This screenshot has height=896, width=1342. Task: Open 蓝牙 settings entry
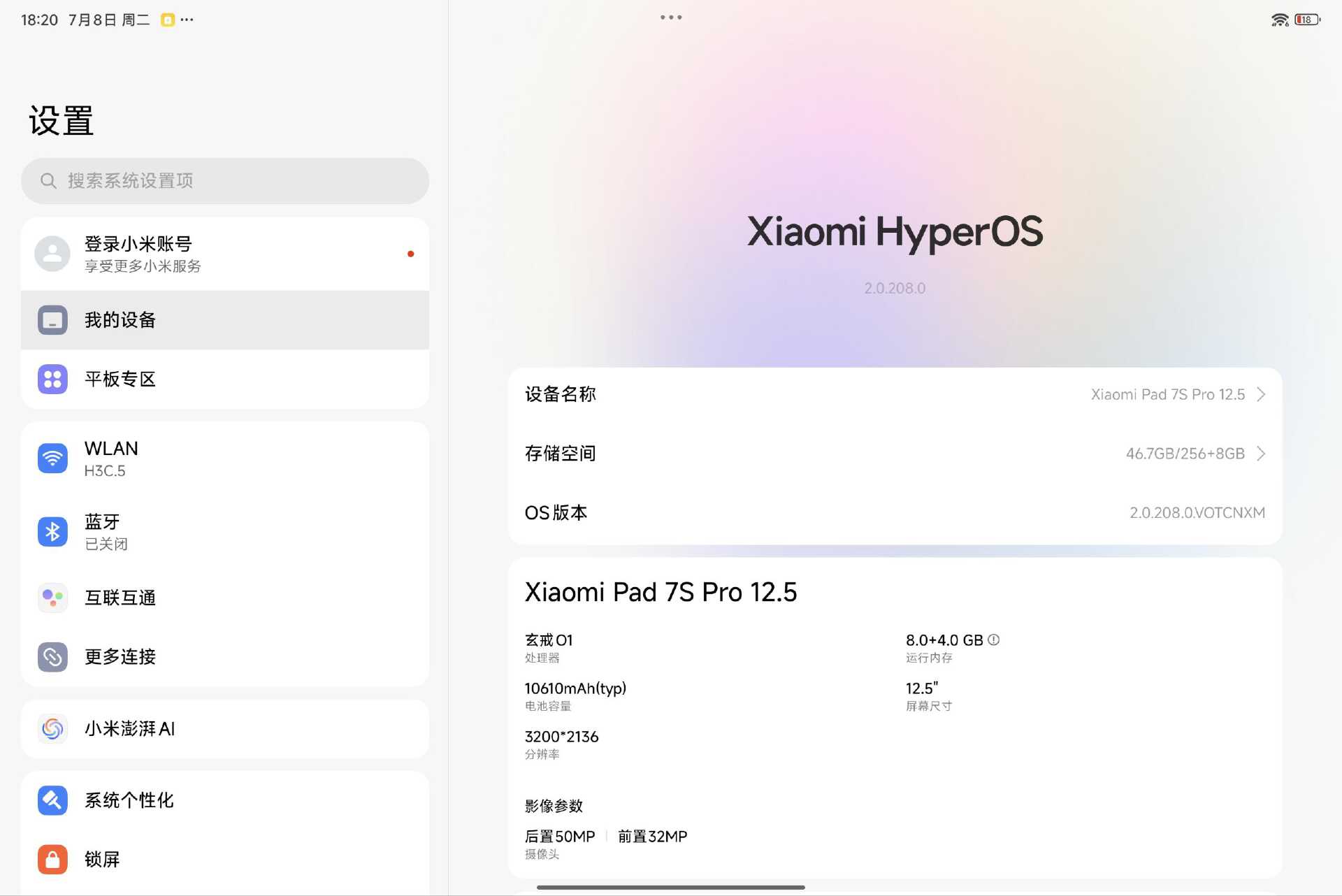(x=225, y=532)
